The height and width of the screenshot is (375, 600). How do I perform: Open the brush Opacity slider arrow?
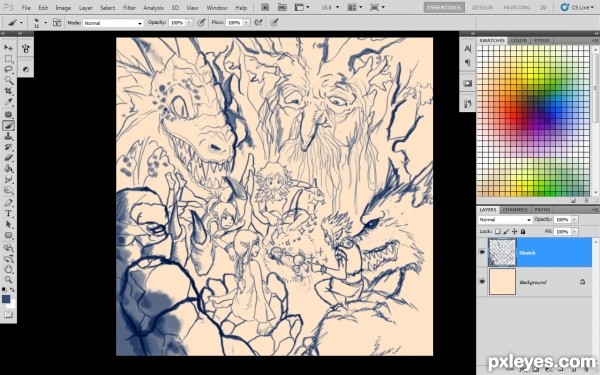click(x=189, y=23)
